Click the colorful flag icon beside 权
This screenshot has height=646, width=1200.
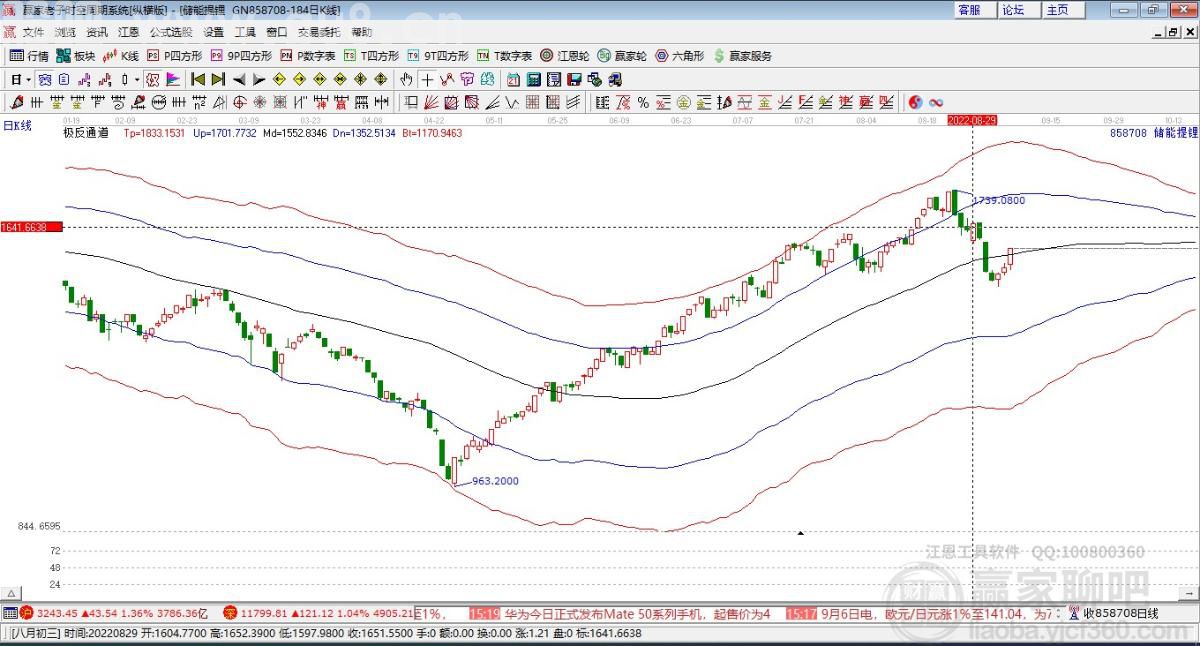[172, 79]
